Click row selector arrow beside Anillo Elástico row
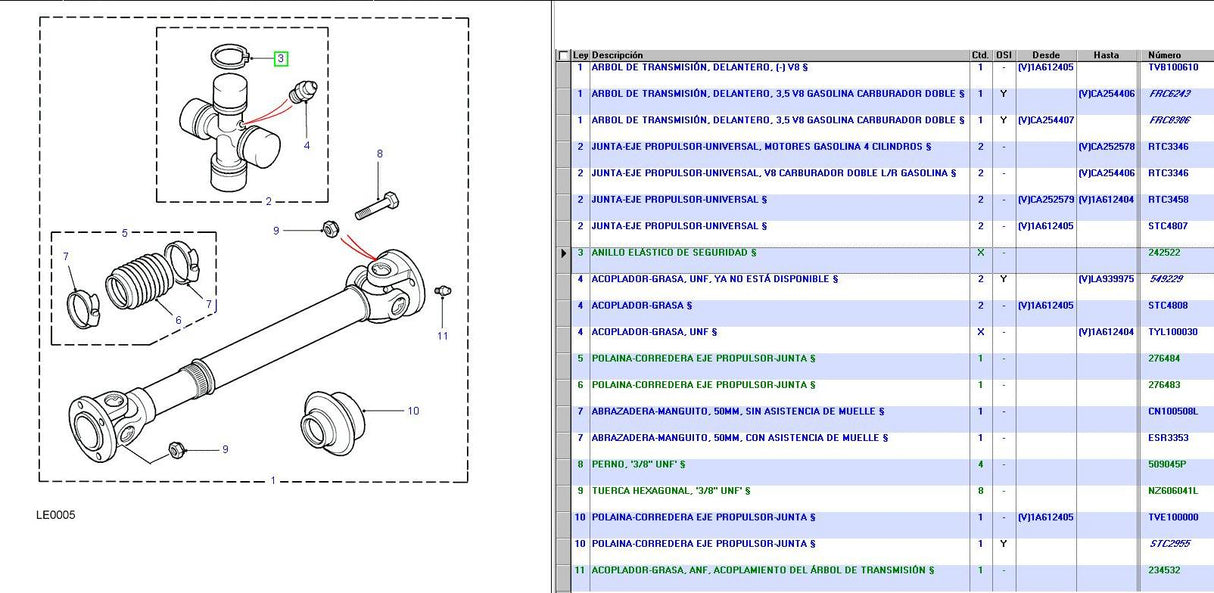This screenshot has height=593, width=1214. point(564,253)
